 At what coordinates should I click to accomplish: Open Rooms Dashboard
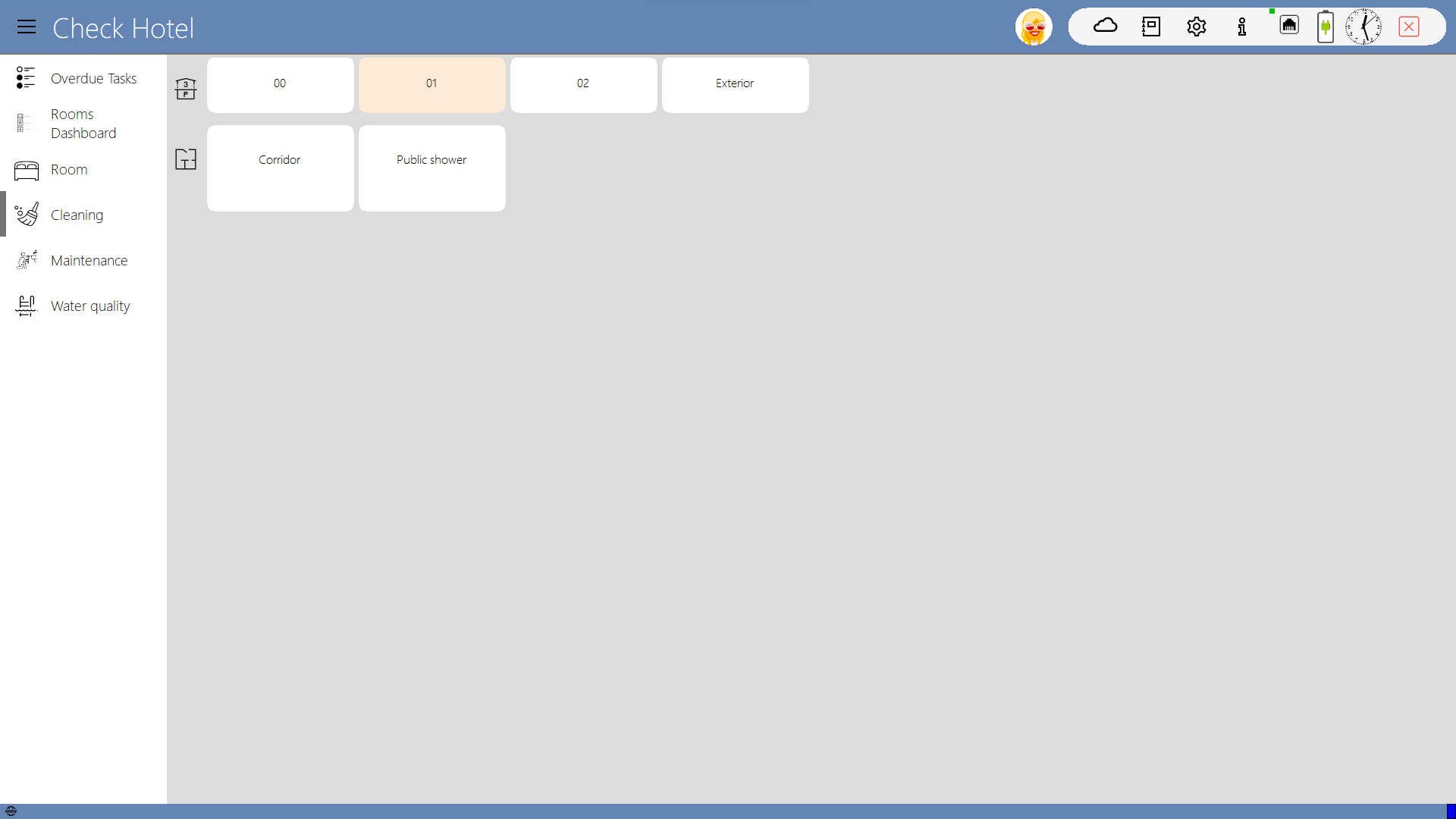click(x=83, y=124)
